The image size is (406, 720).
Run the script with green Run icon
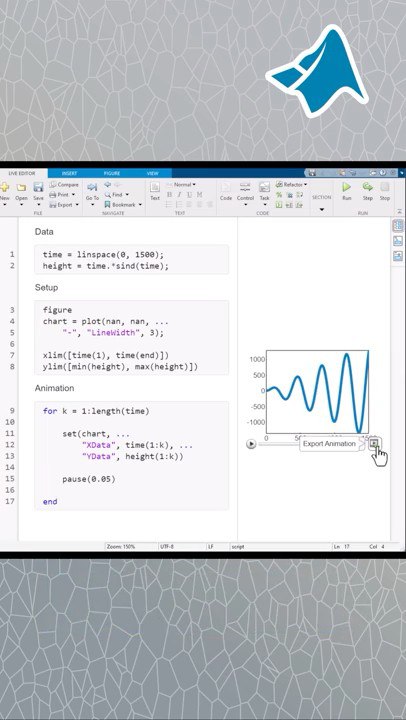point(347,187)
